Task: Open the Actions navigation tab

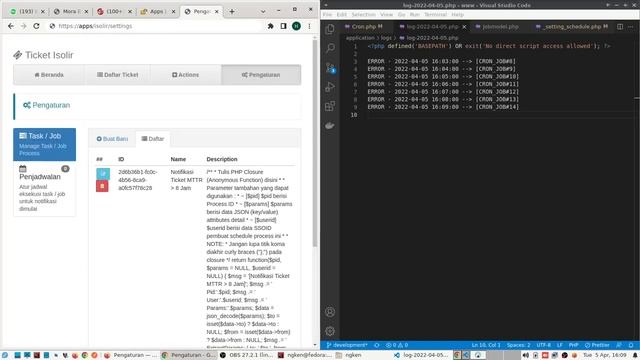Action: [186, 75]
